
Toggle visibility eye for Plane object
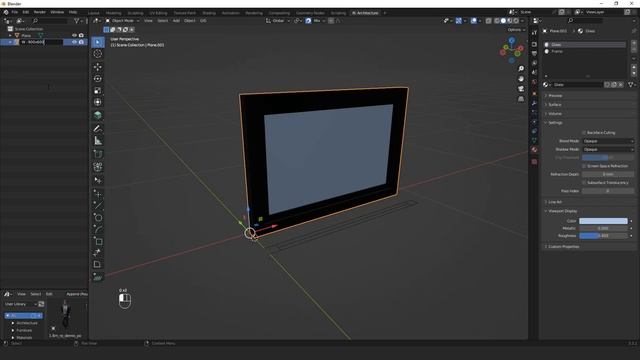pyautogui.click(x=74, y=36)
